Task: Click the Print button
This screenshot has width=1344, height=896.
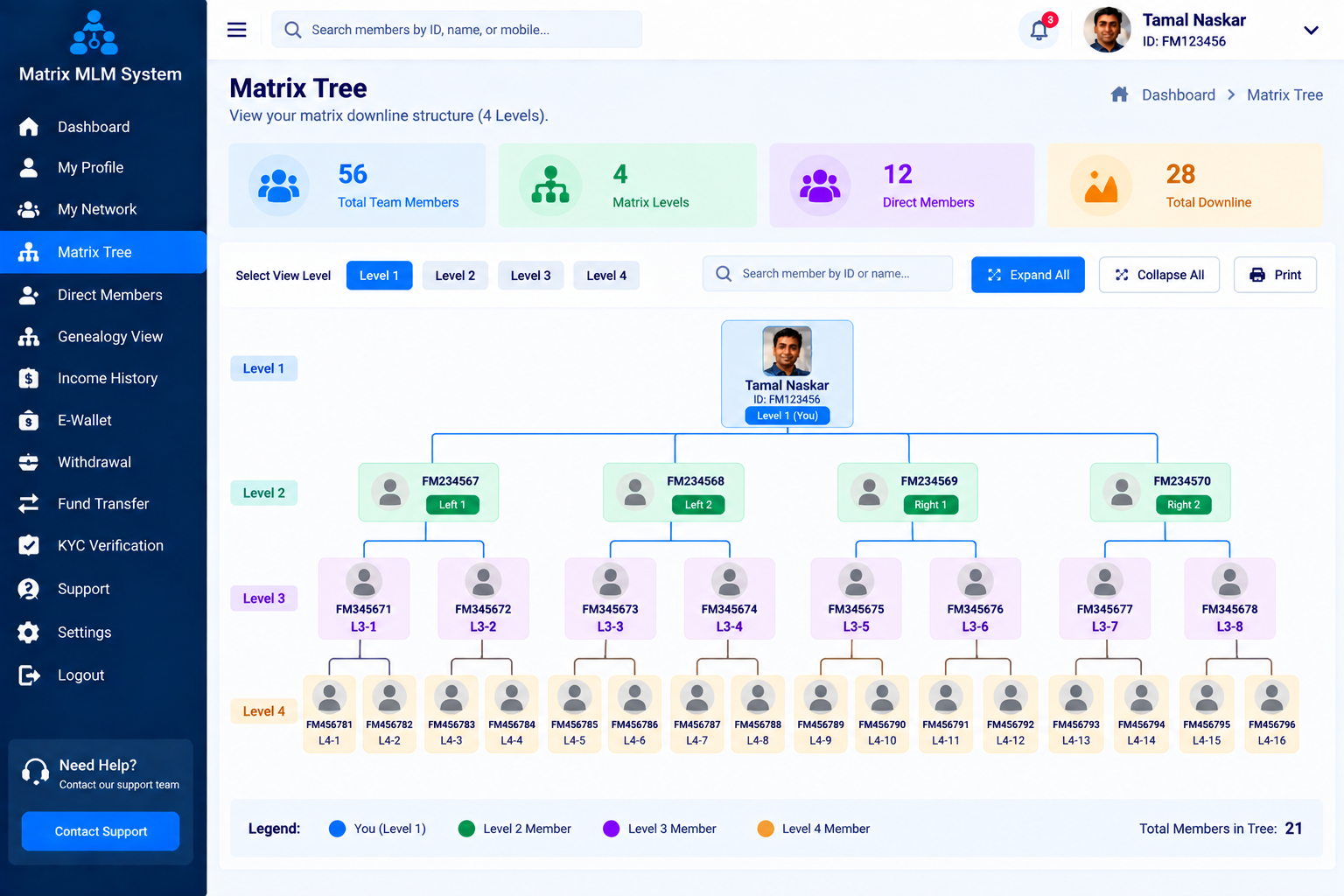Action: [x=1276, y=275]
